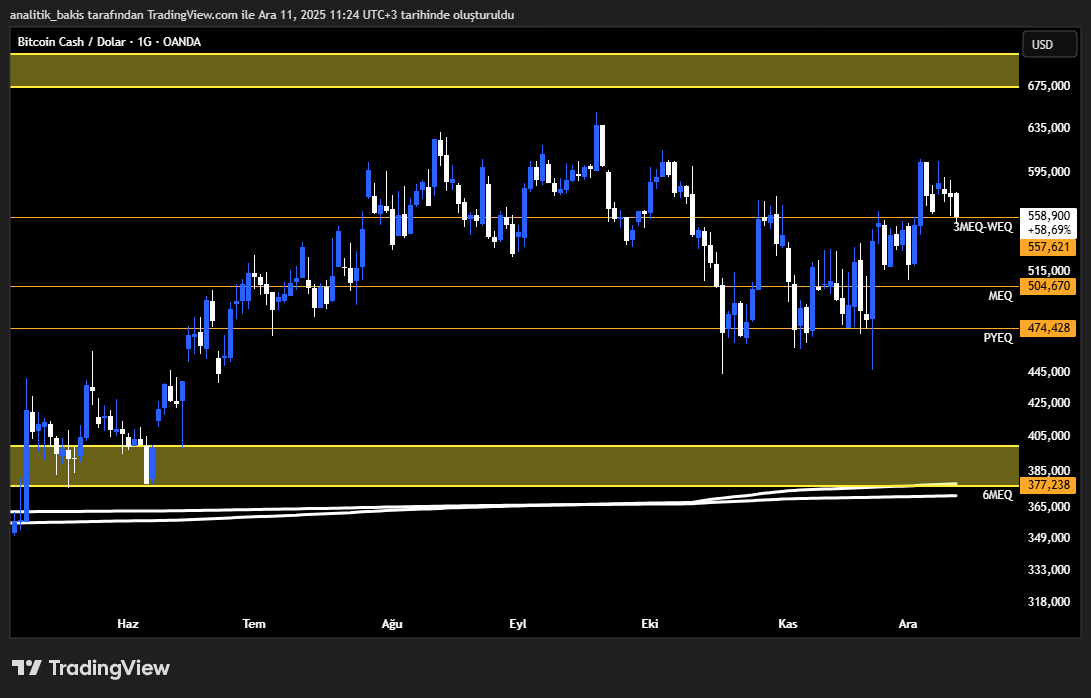1091x698 pixels.
Task: Select the upper yellow zone above 675,000
Action: pyautogui.click(x=515, y=70)
